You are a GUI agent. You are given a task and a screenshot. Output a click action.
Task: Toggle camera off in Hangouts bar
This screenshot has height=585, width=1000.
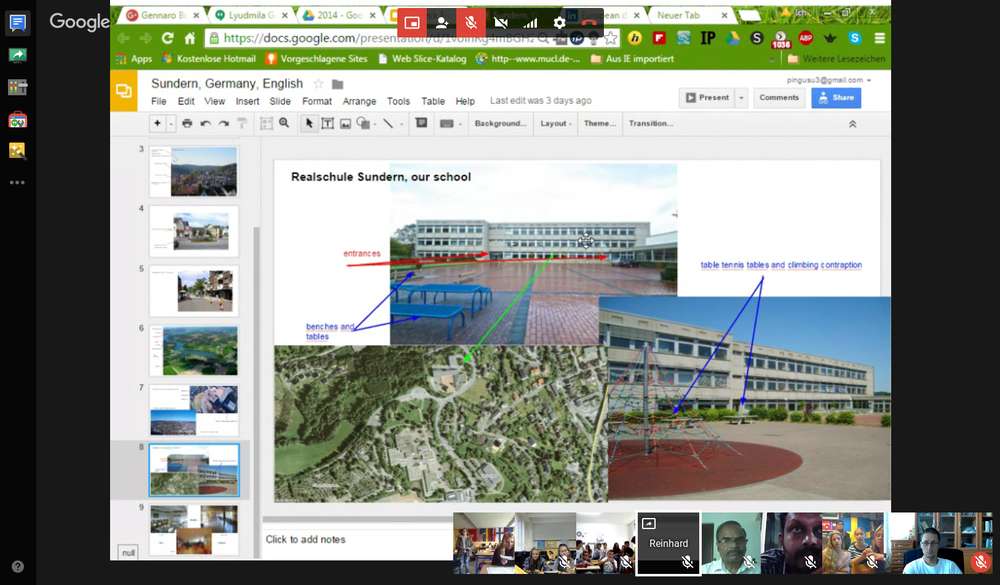pos(501,22)
